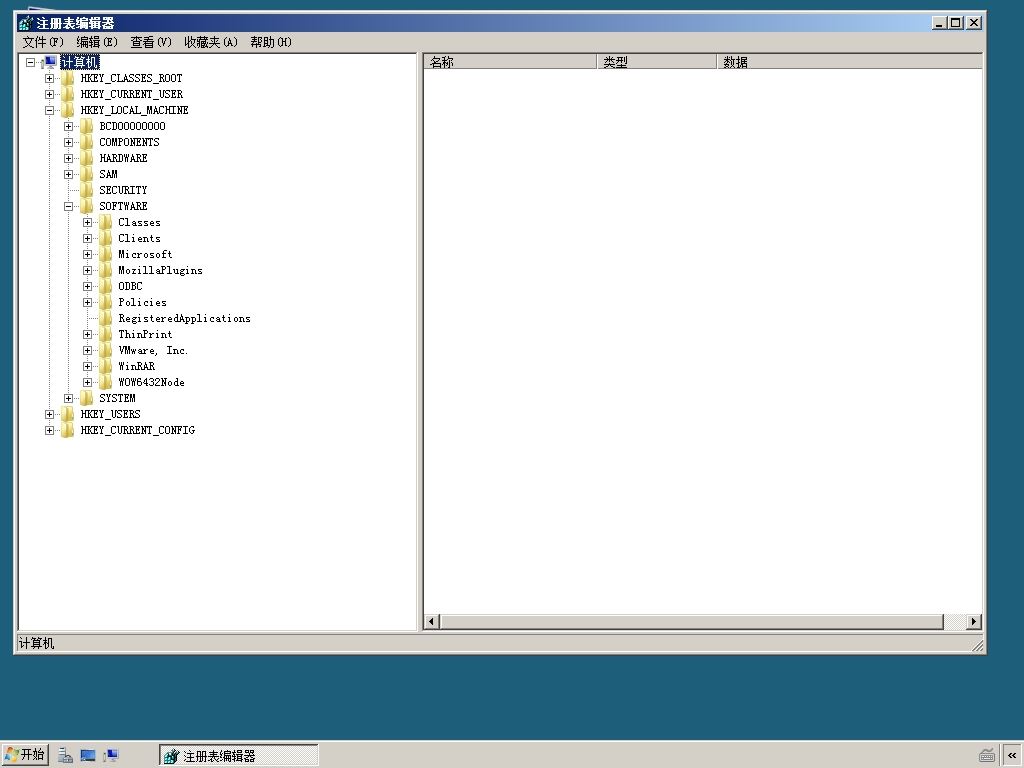Collapse the SOFTWARE key
The width and height of the screenshot is (1024, 768).
(68, 206)
